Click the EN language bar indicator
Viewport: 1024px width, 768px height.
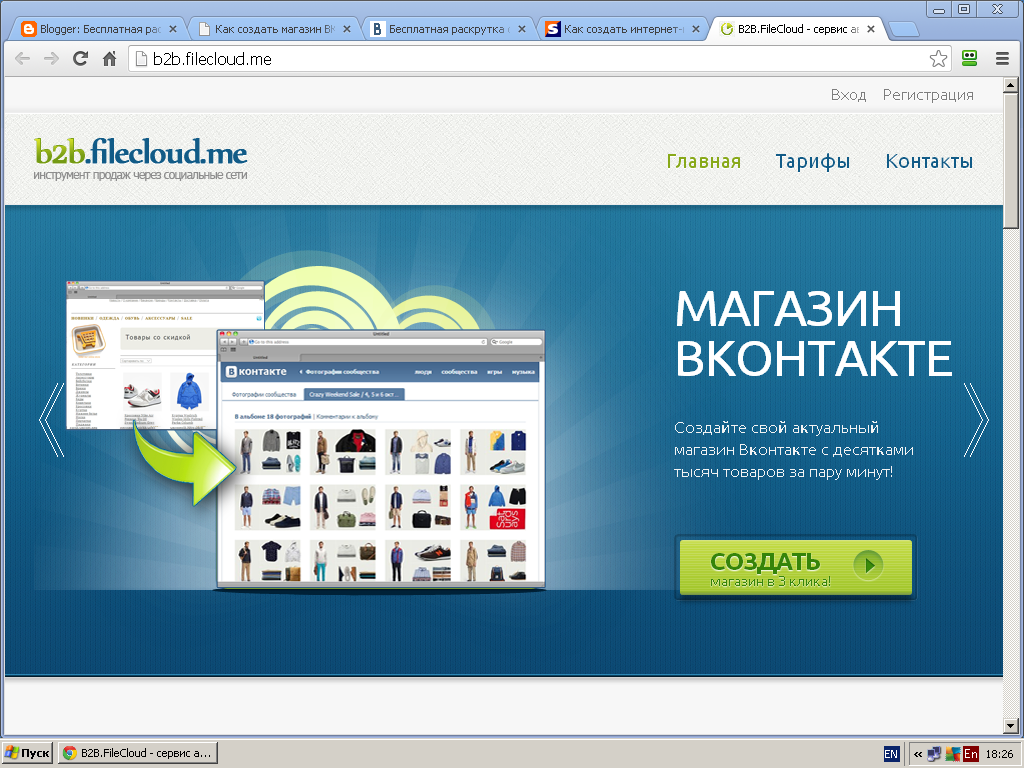click(x=891, y=754)
